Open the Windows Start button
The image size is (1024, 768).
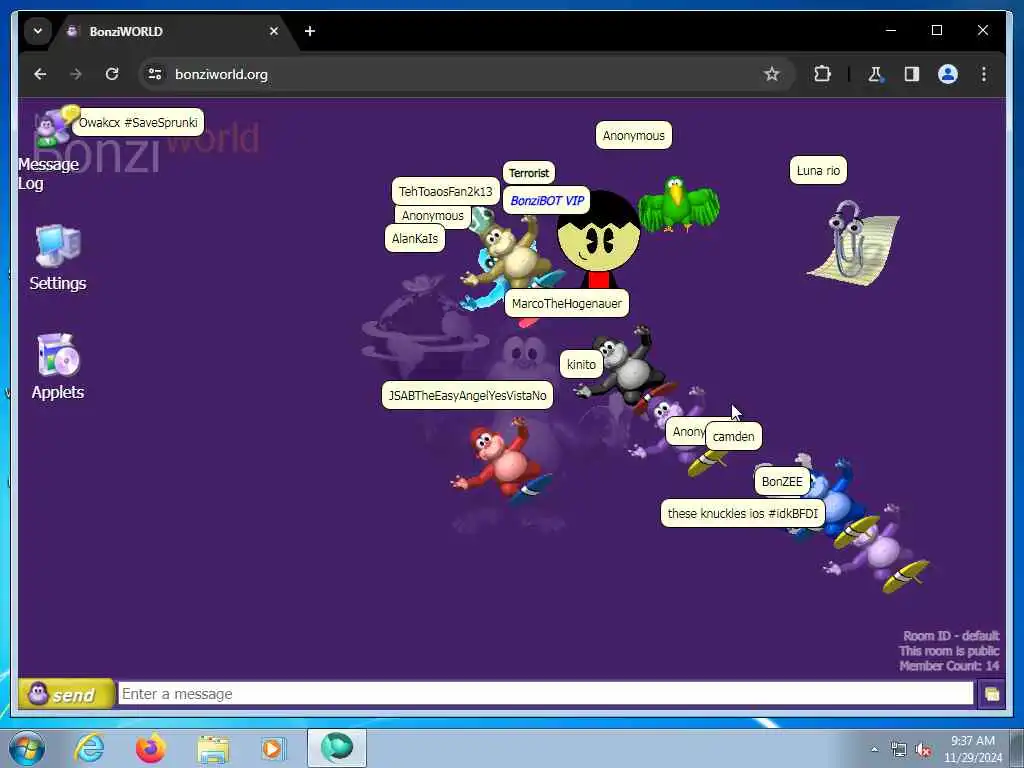tap(26, 748)
